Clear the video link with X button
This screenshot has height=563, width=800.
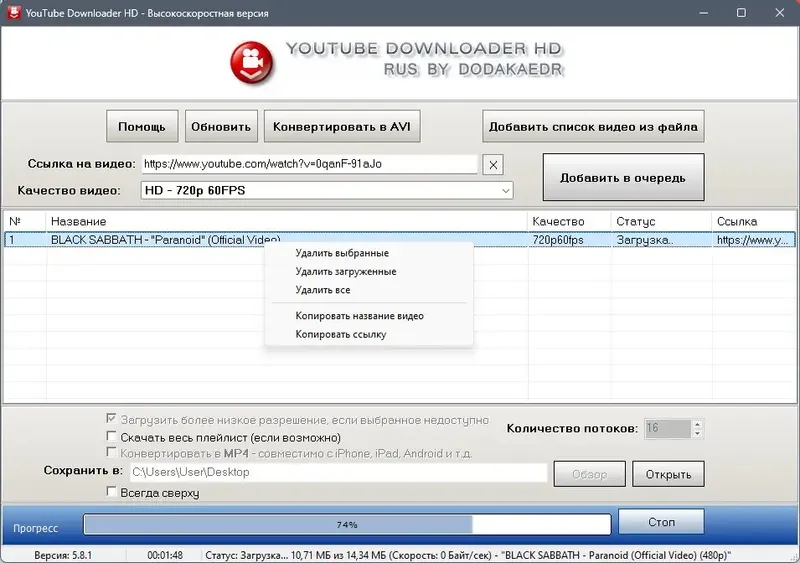493,165
